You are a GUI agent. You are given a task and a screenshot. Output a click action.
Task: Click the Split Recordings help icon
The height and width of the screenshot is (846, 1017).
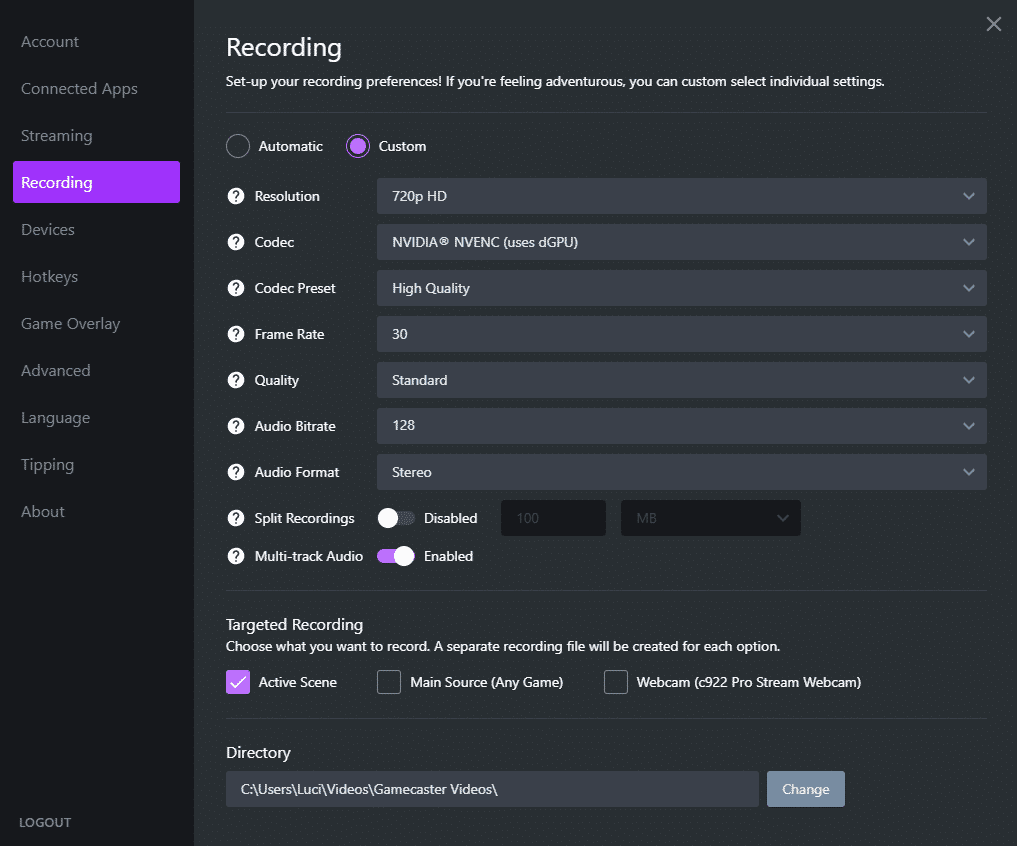(236, 518)
